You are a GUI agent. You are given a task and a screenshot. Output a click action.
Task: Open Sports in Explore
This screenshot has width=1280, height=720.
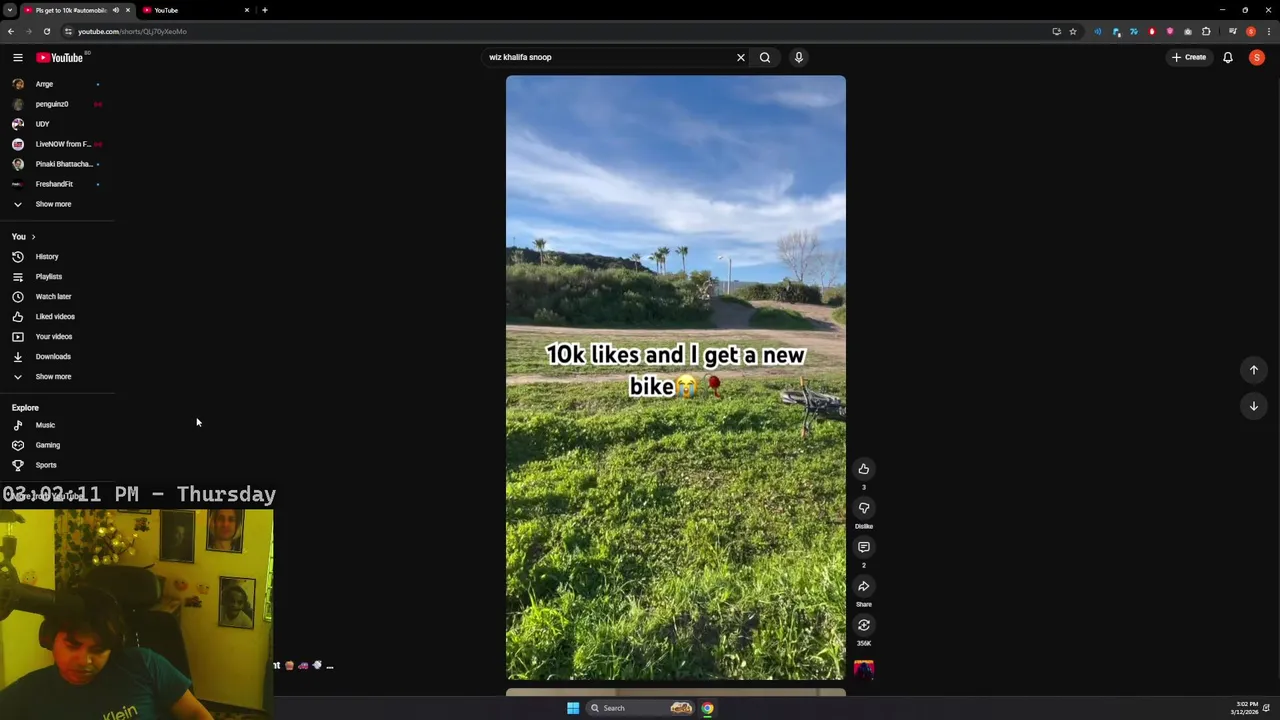coord(57,465)
